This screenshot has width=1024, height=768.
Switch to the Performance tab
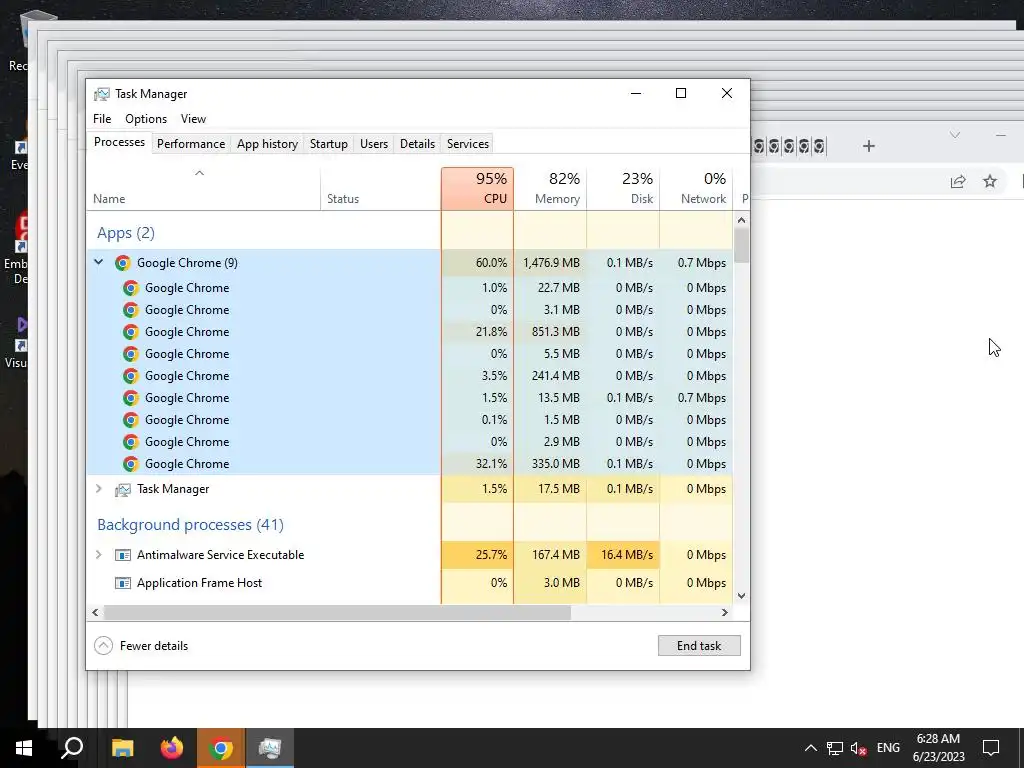(191, 144)
